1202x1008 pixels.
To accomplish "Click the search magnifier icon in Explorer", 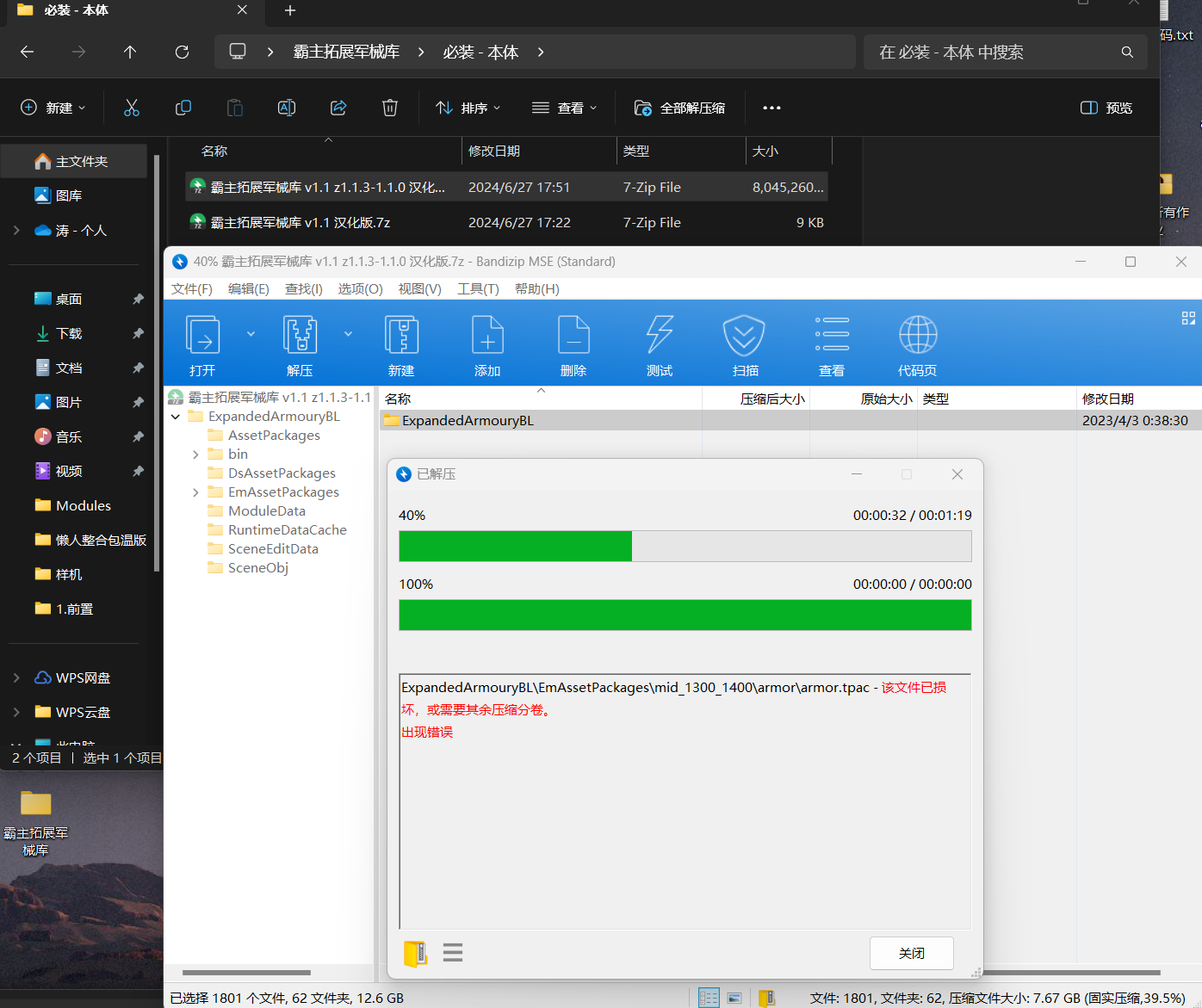I will point(1127,53).
